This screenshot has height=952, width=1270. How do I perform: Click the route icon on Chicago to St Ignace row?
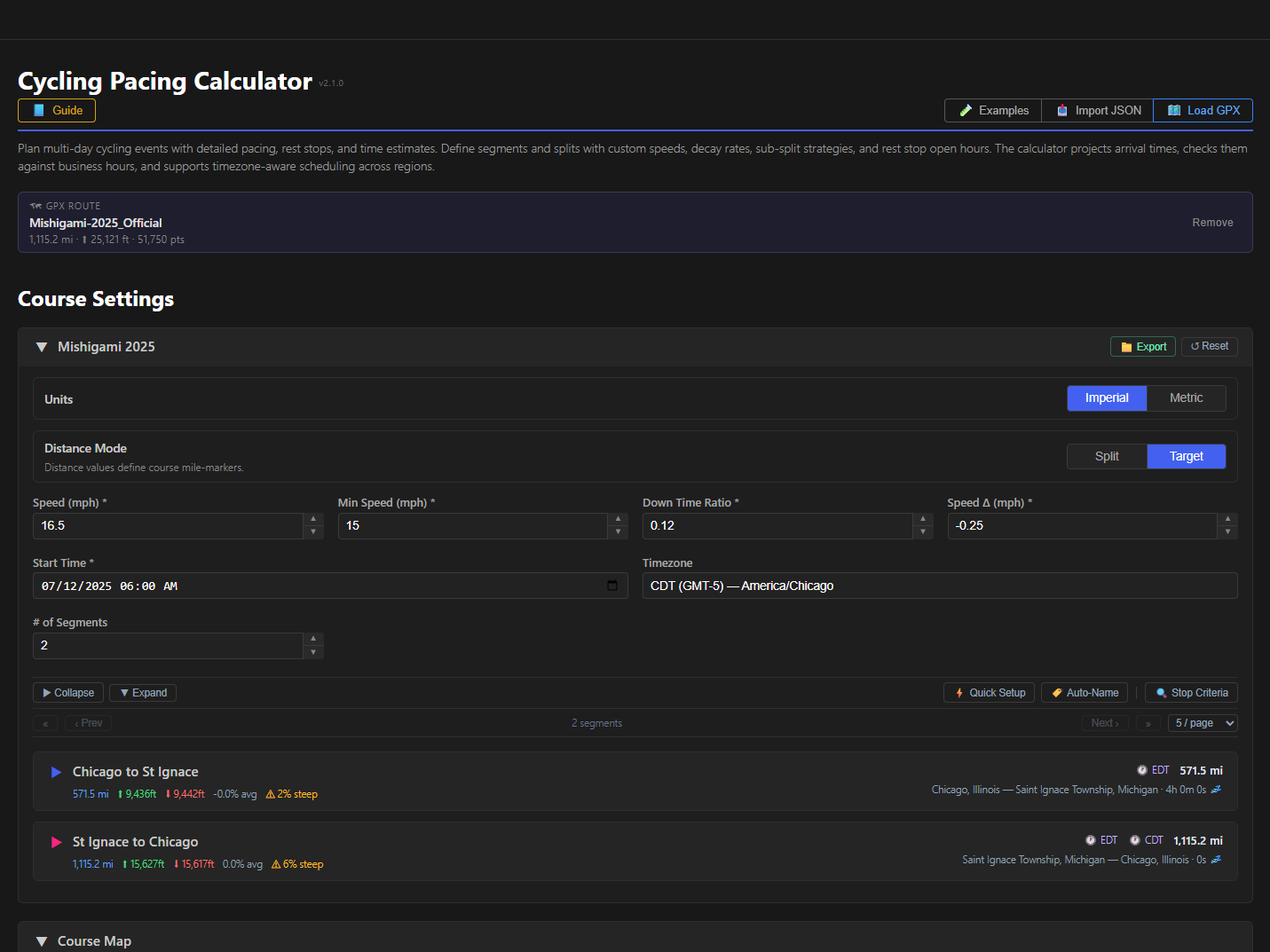click(x=1216, y=790)
